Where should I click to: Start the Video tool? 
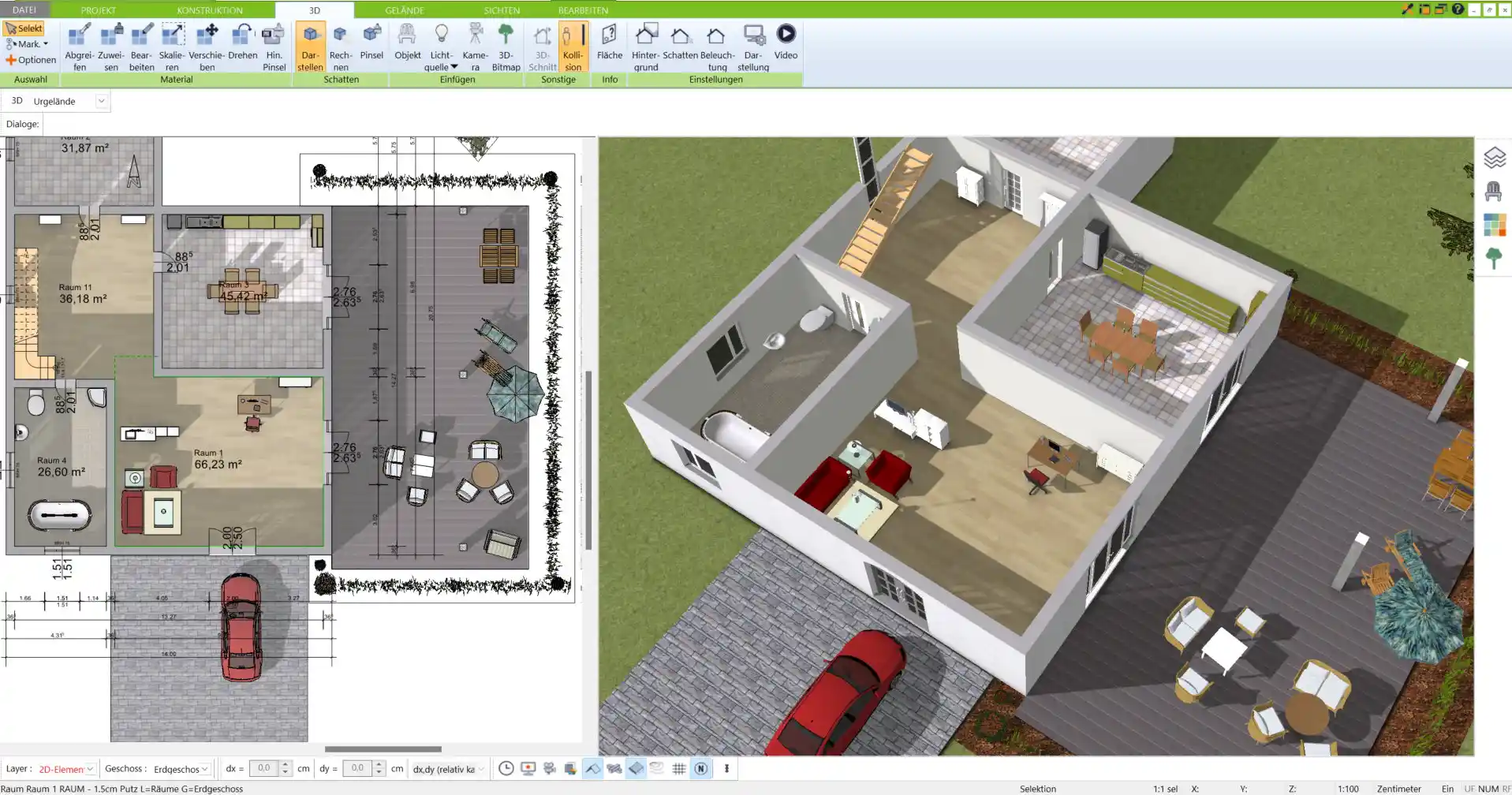786,42
